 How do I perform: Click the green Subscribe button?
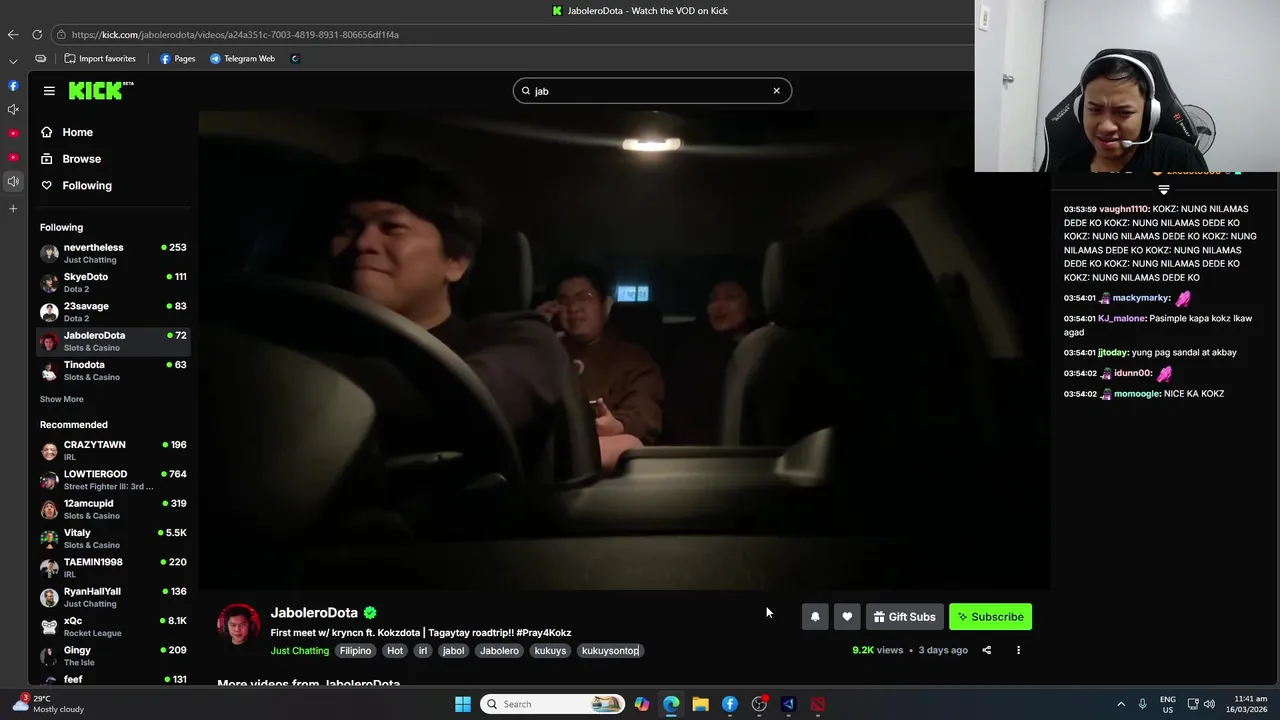pyautogui.click(x=990, y=617)
